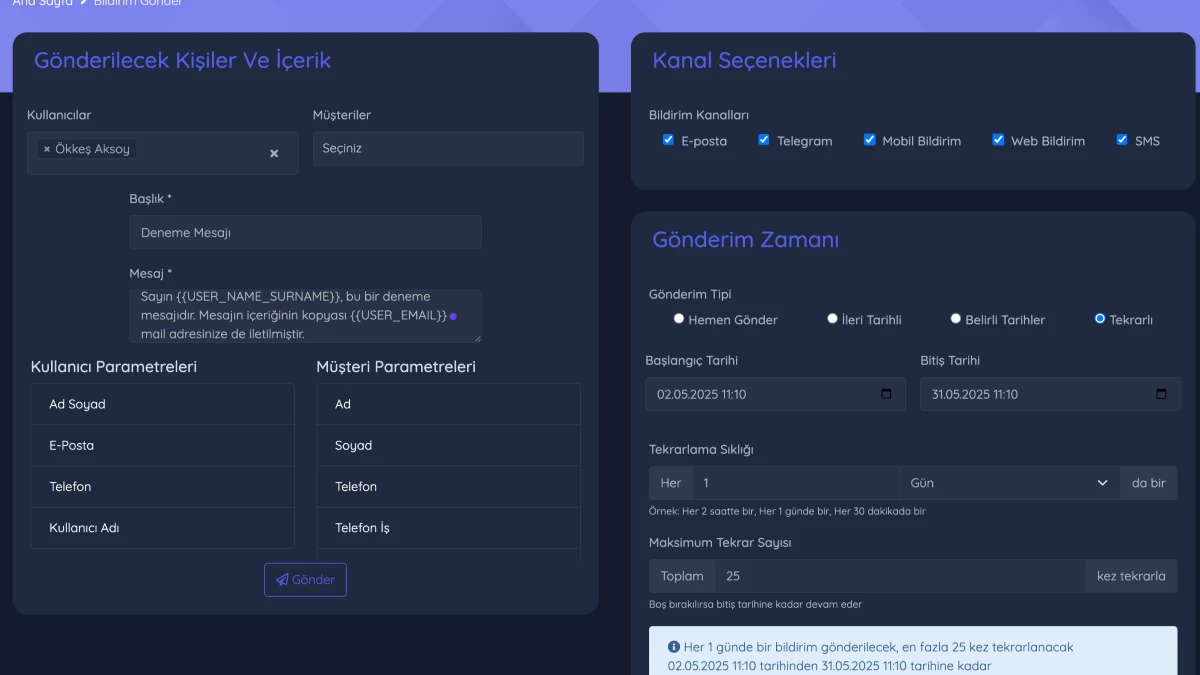Screen dimensions: 1200x675
Task: Insert the Telefon user parameter
Action: click(163, 486)
